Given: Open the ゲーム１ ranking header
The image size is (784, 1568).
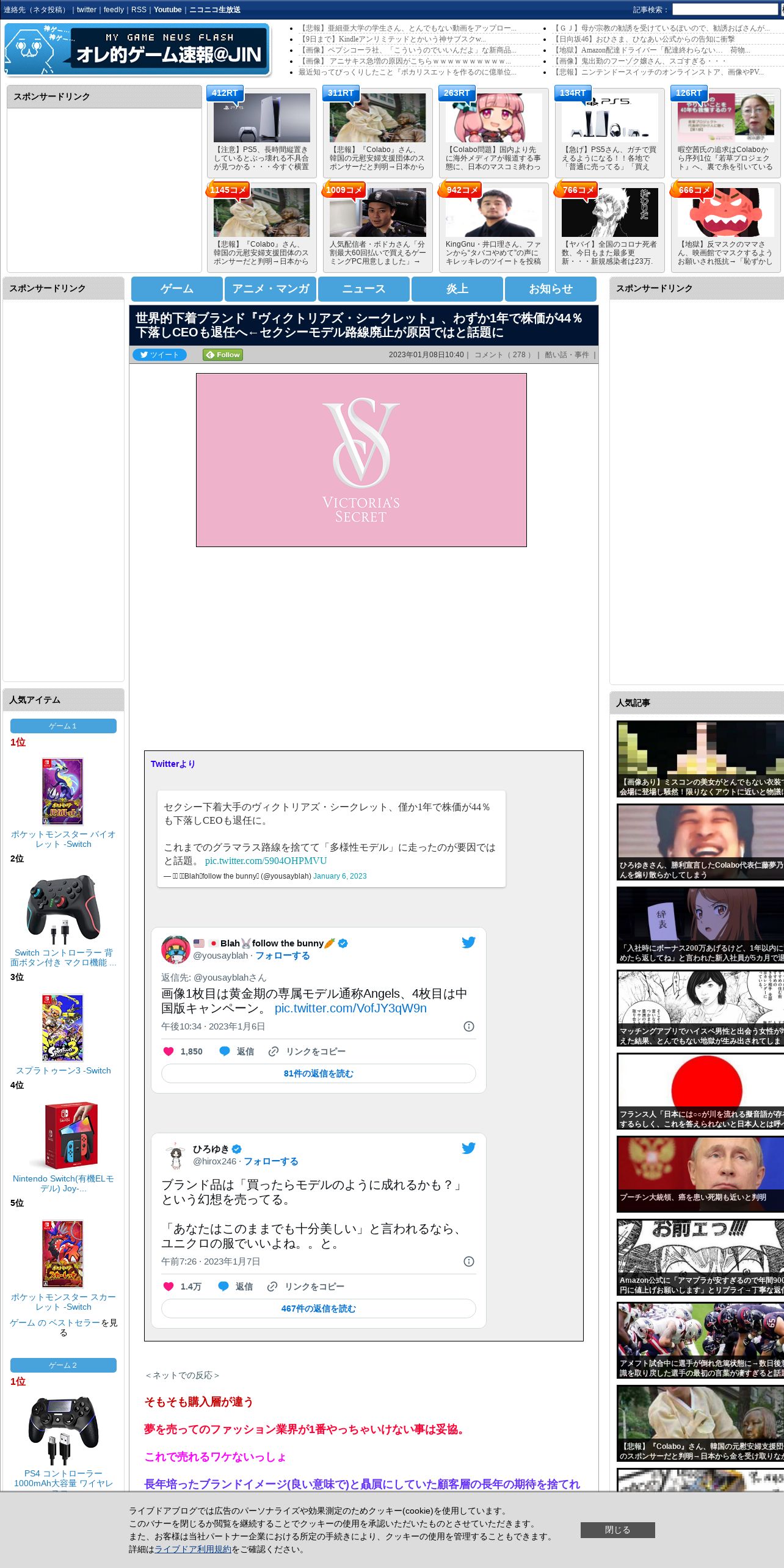Looking at the screenshot, I should click(64, 726).
